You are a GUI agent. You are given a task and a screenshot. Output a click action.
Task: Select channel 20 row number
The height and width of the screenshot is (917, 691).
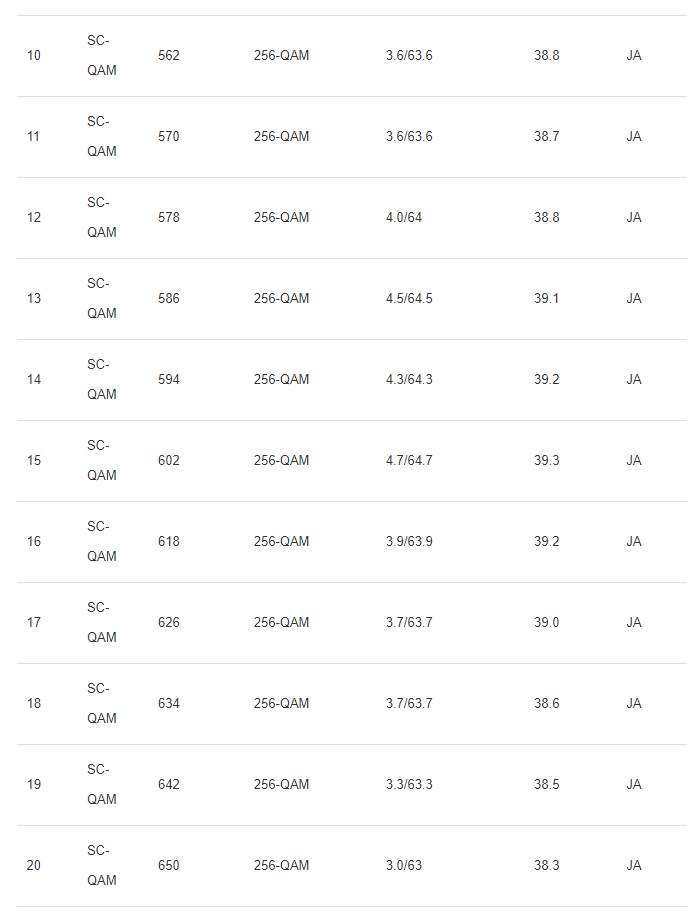pyautogui.click(x=34, y=866)
